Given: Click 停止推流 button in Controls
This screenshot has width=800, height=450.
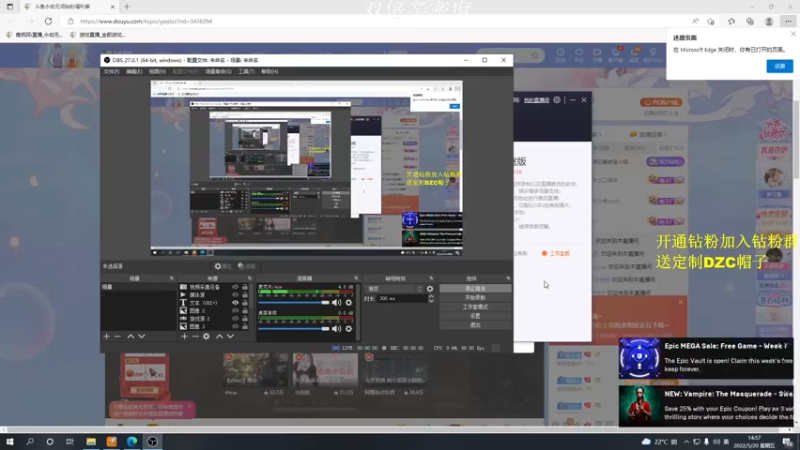Looking at the screenshot, I should coord(475,289).
